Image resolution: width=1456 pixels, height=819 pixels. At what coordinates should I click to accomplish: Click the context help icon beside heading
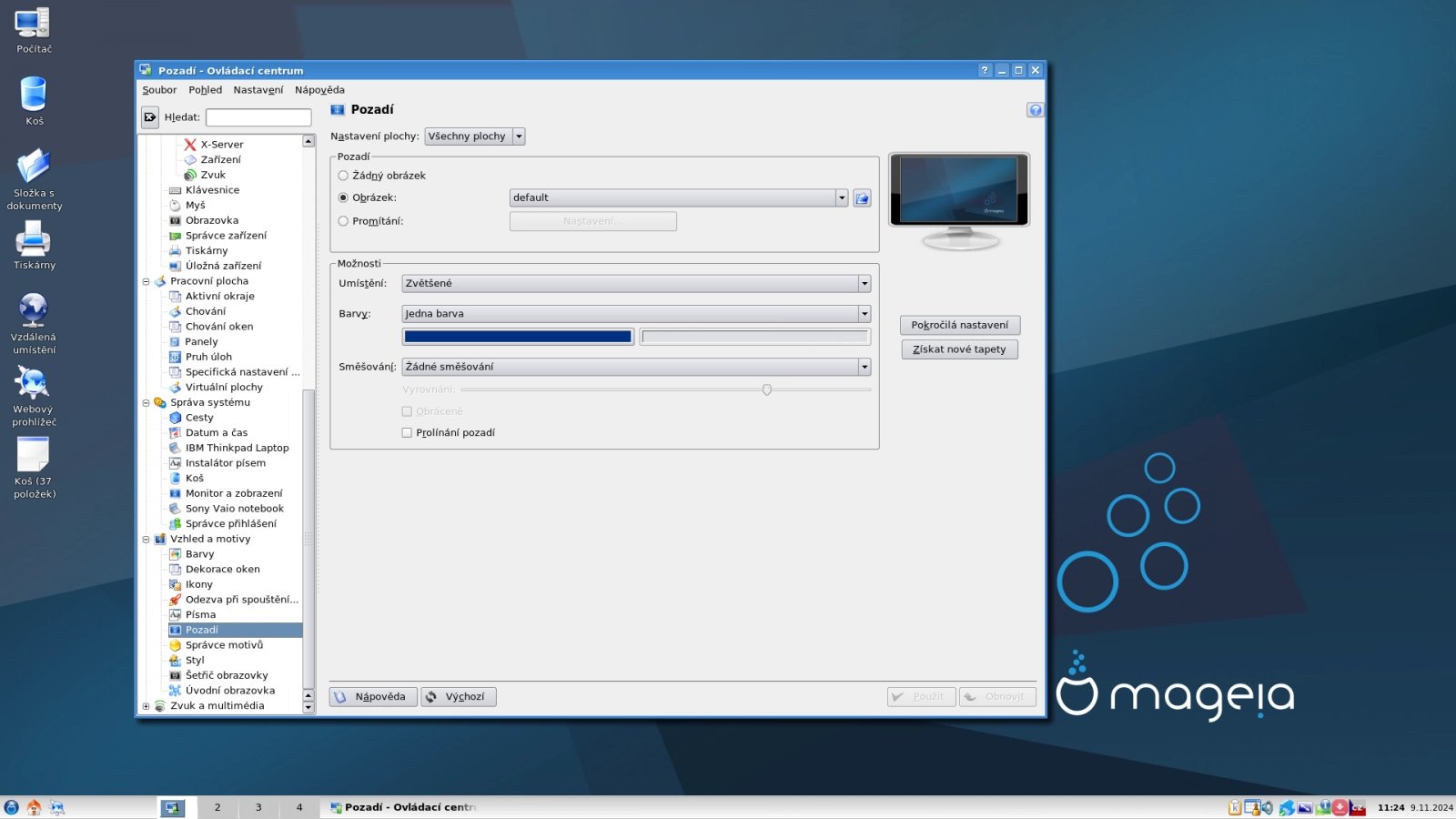point(1035,110)
